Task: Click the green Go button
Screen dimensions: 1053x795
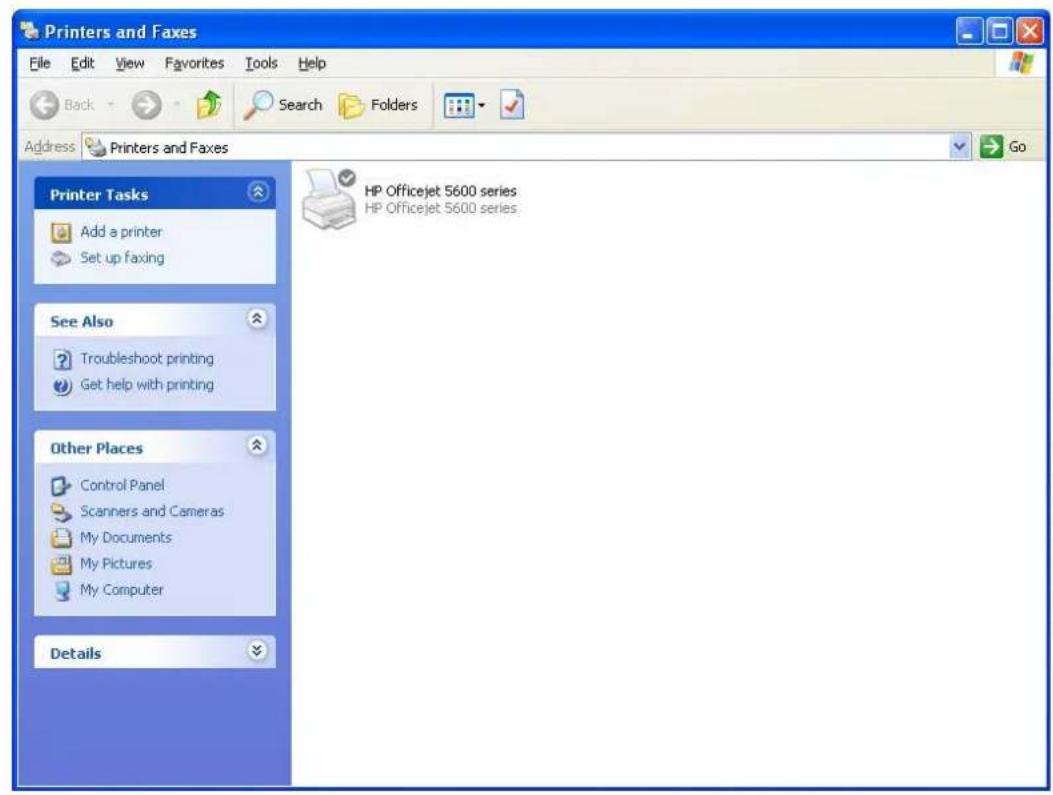Action: (1003, 146)
